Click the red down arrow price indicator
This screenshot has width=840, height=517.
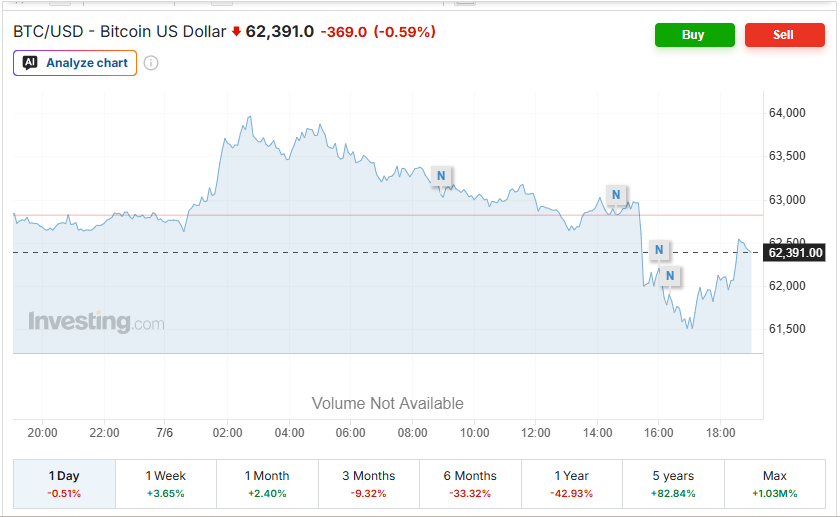click(236, 32)
